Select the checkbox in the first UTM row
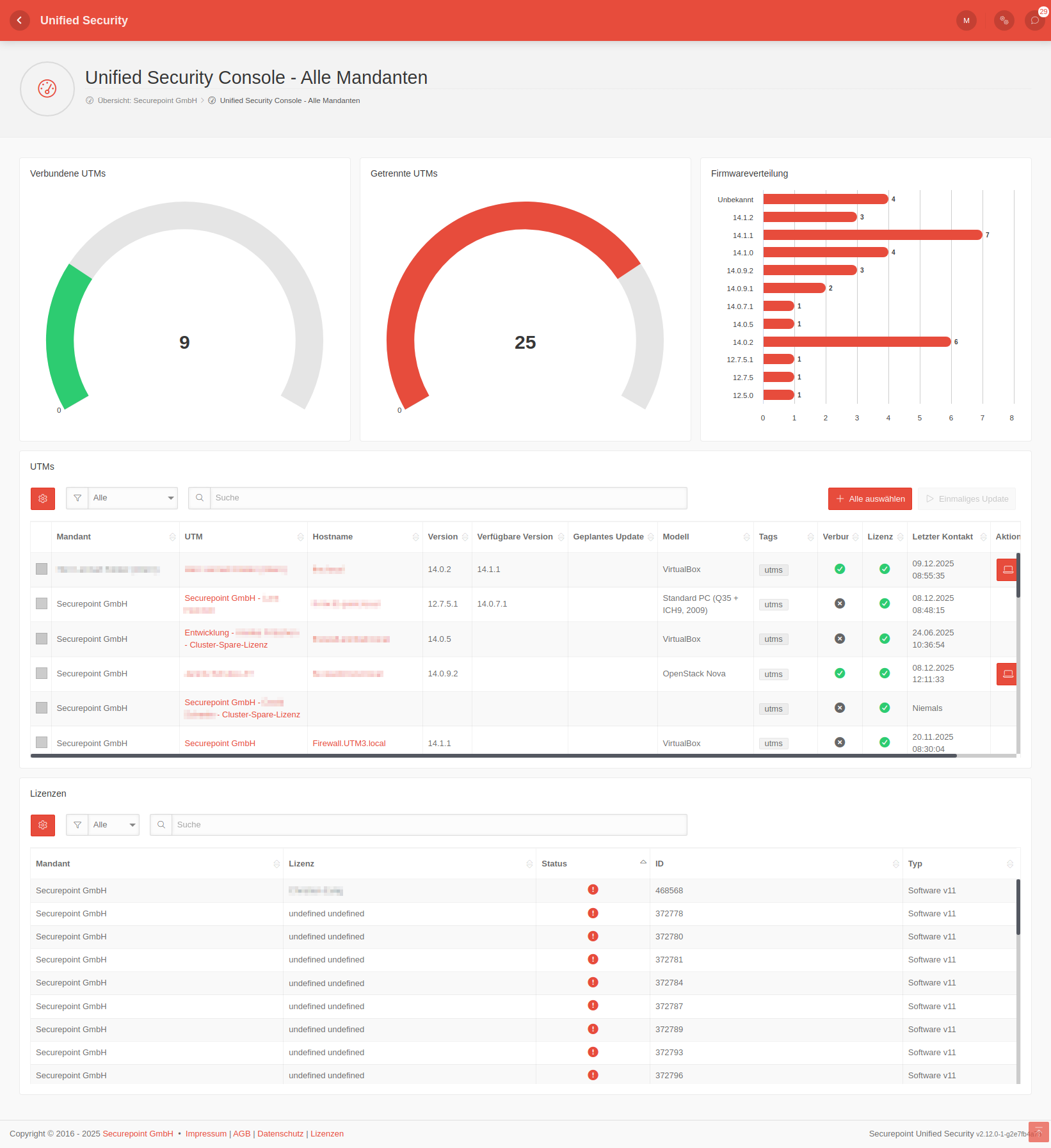The image size is (1051, 1148). 41,568
